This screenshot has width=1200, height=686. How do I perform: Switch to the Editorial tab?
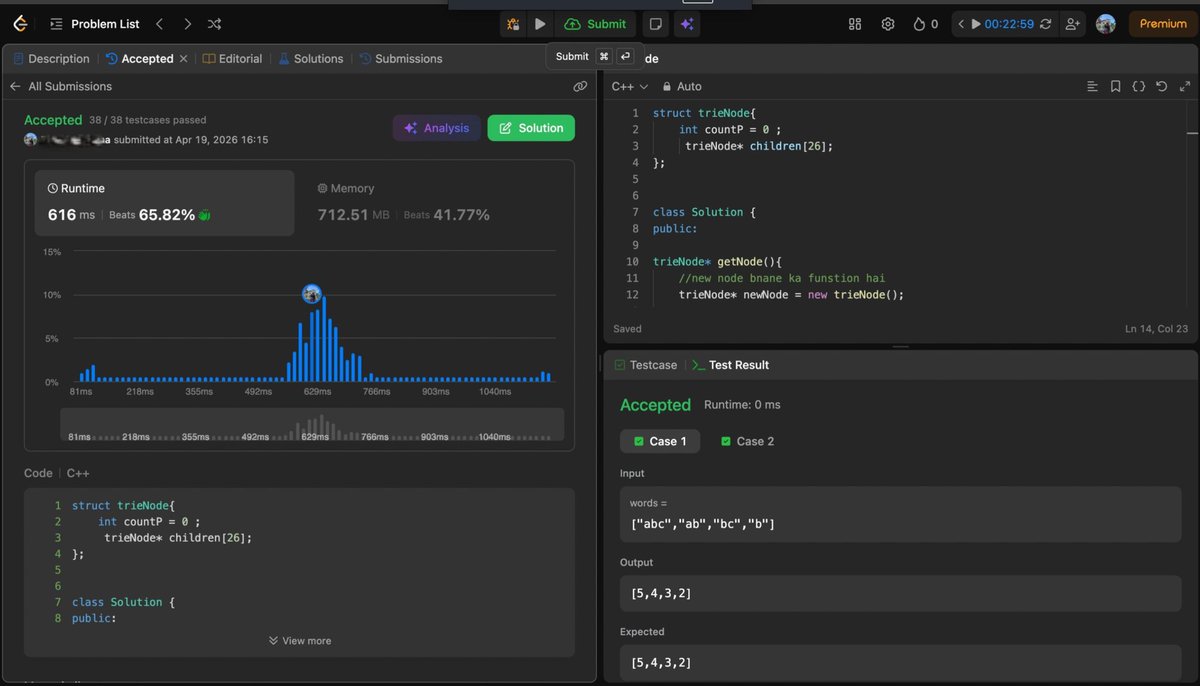[233, 59]
